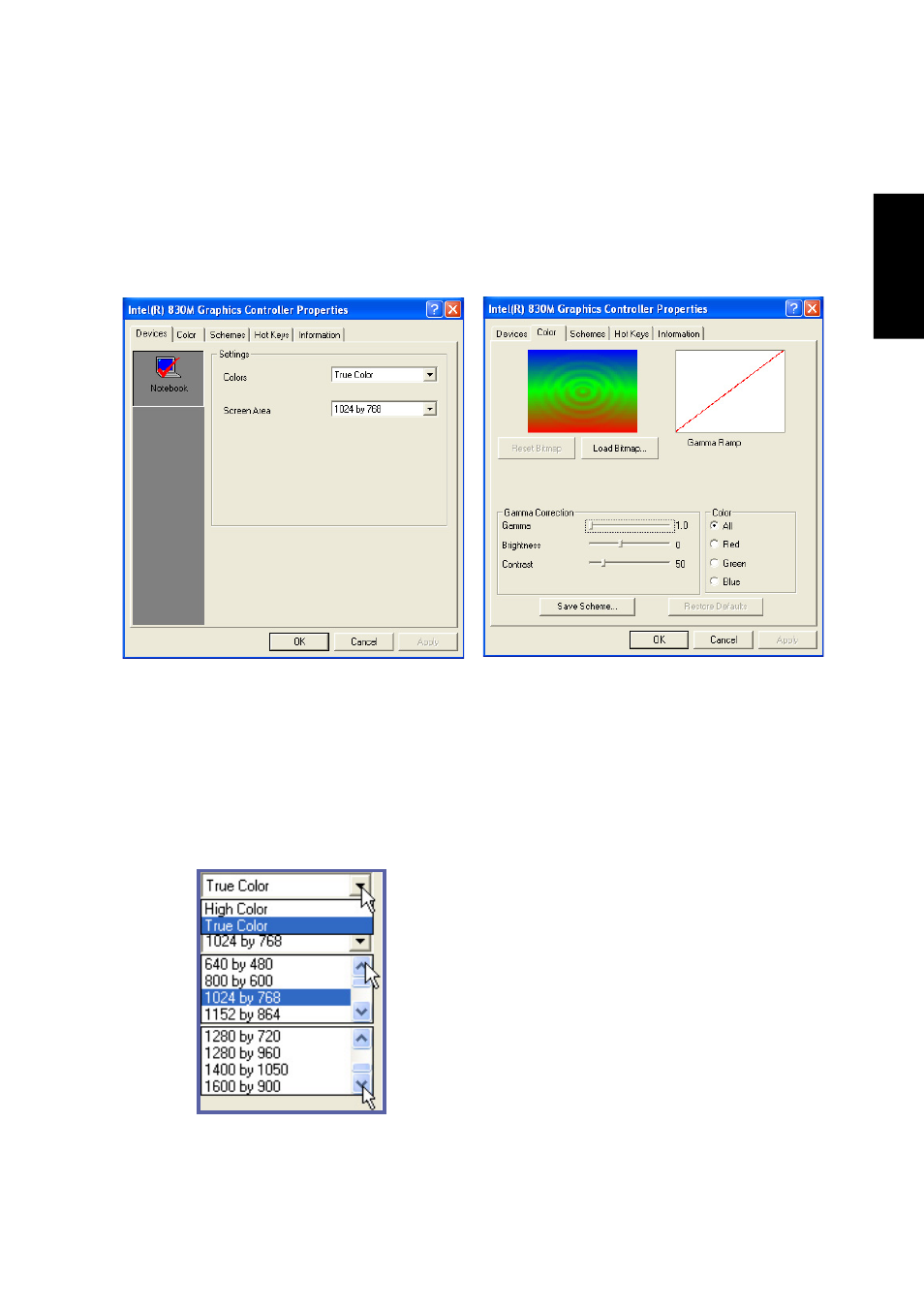Open Hot Keys tab in Notebook device dialog
Screen dimensions: 924x1309
[271, 334]
